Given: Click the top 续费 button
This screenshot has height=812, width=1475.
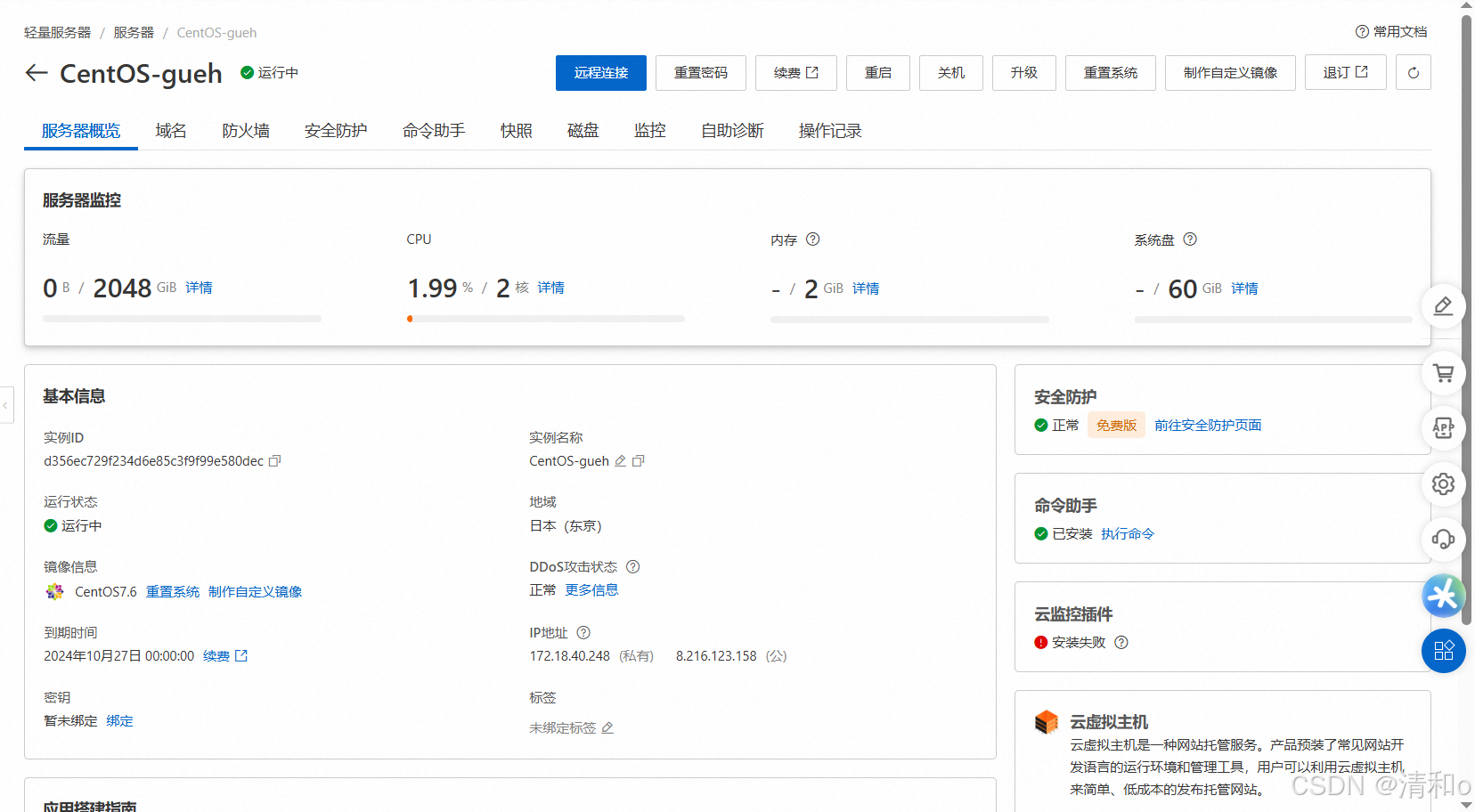Looking at the screenshot, I should click(796, 73).
